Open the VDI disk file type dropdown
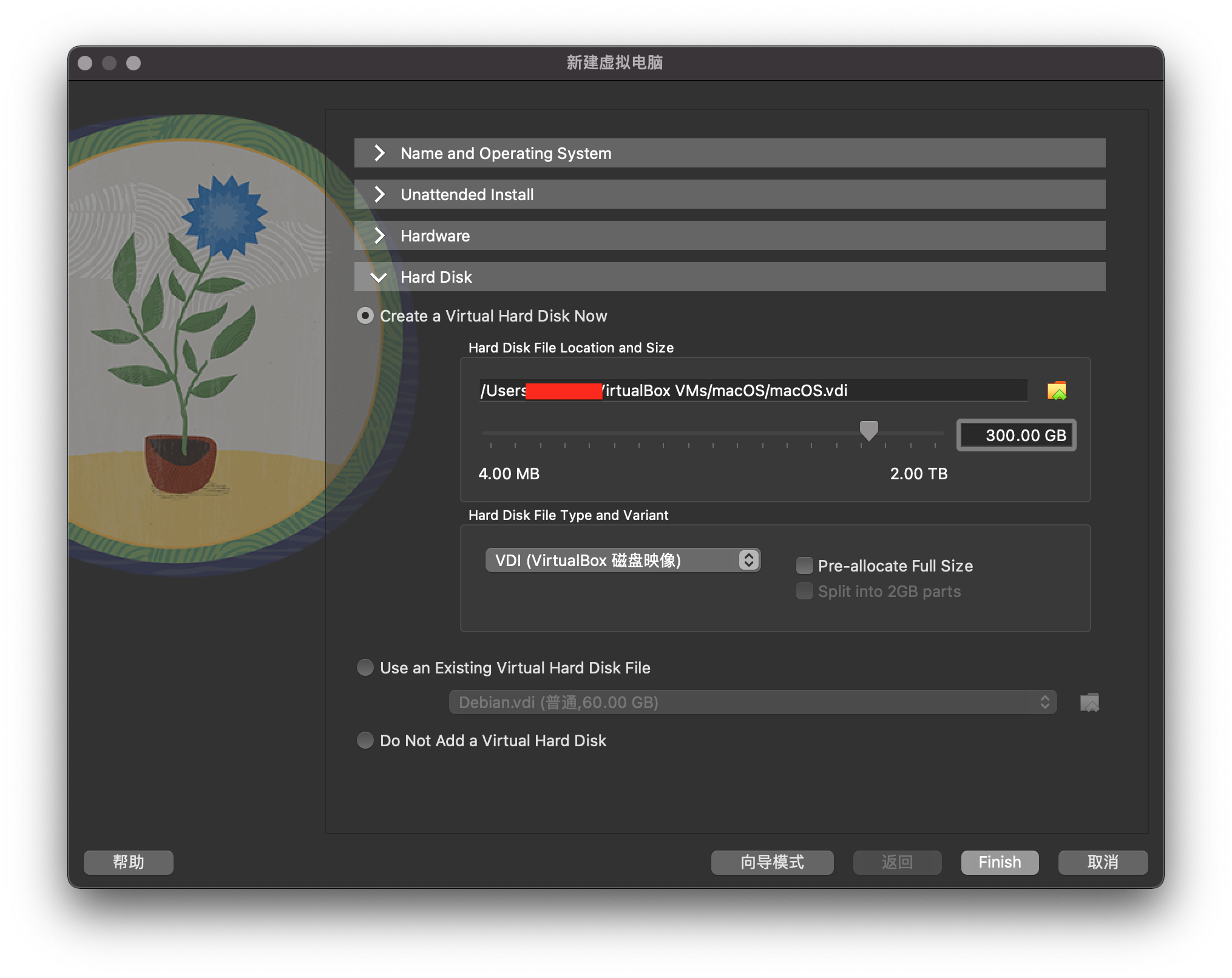The image size is (1232, 978). click(x=623, y=560)
